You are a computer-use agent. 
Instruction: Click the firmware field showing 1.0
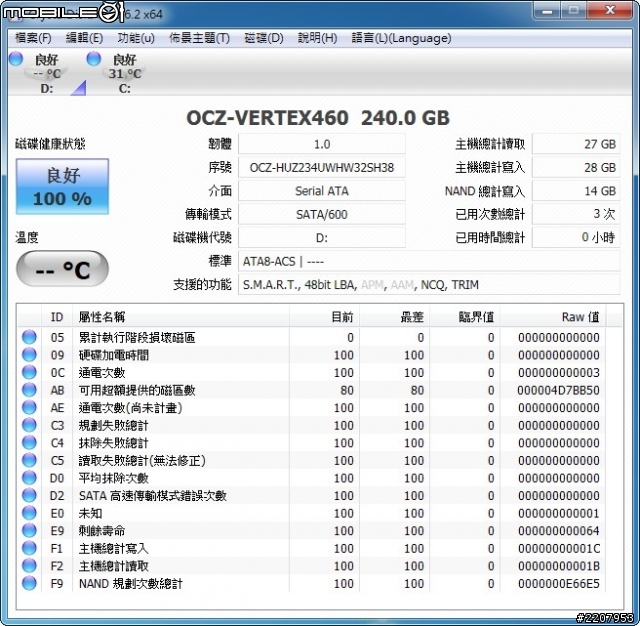point(322,144)
